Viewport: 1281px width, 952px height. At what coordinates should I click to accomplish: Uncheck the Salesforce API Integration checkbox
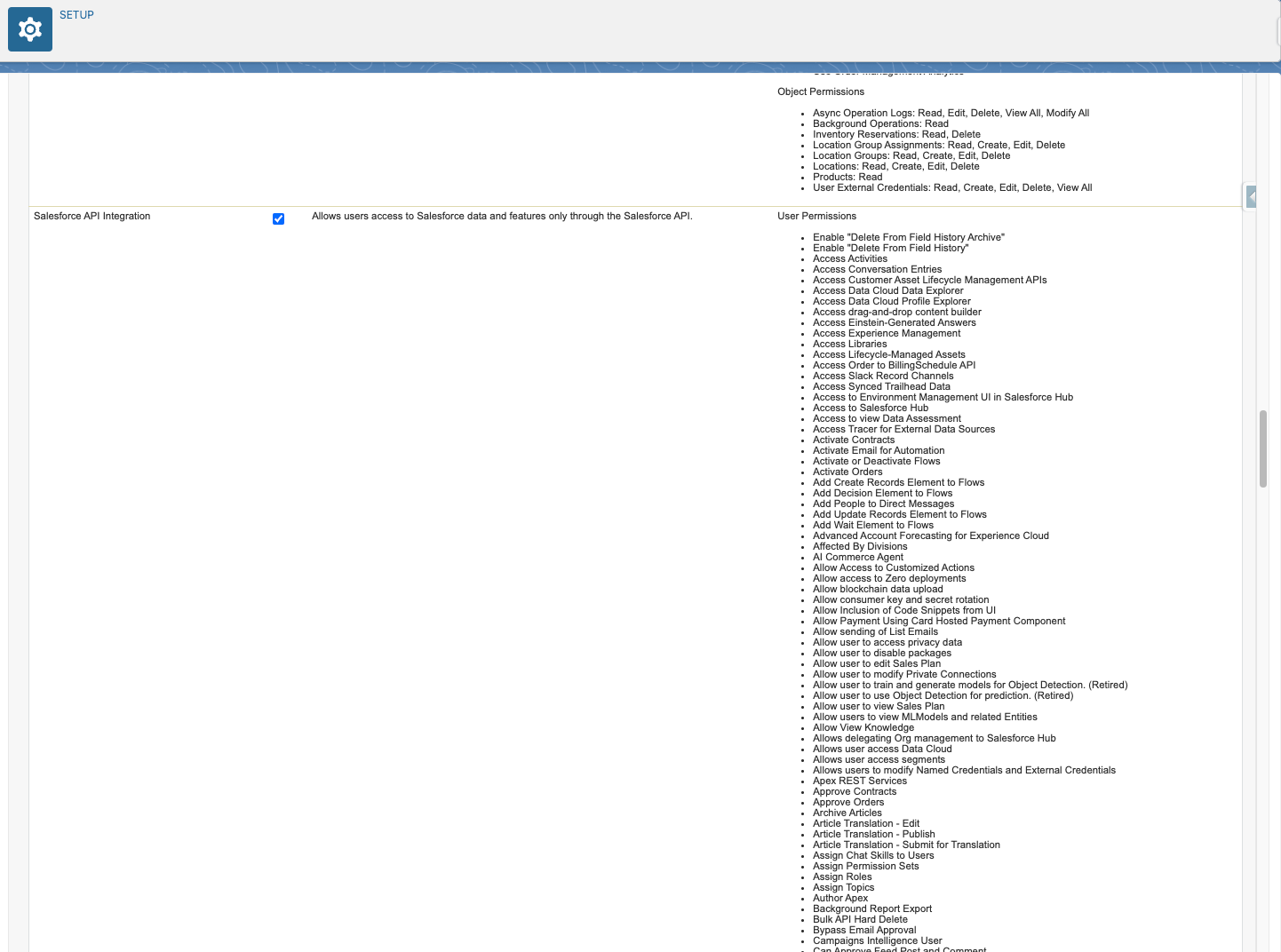point(278,218)
